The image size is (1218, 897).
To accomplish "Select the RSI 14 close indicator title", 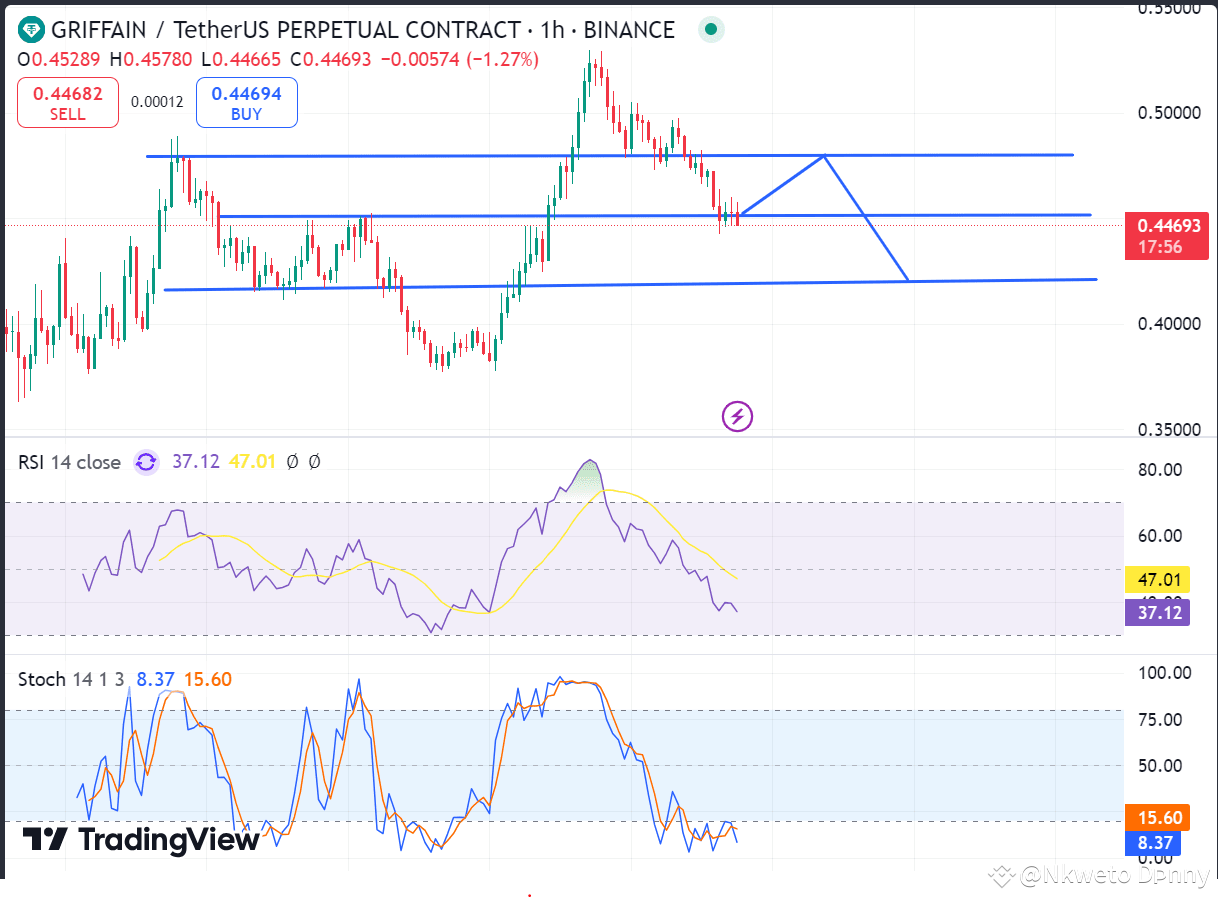I will click(x=70, y=462).
